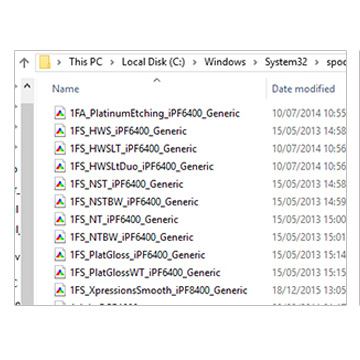
Task: Click date 18/12/2015 of XpressionsSmooth row
Action: coord(309,291)
